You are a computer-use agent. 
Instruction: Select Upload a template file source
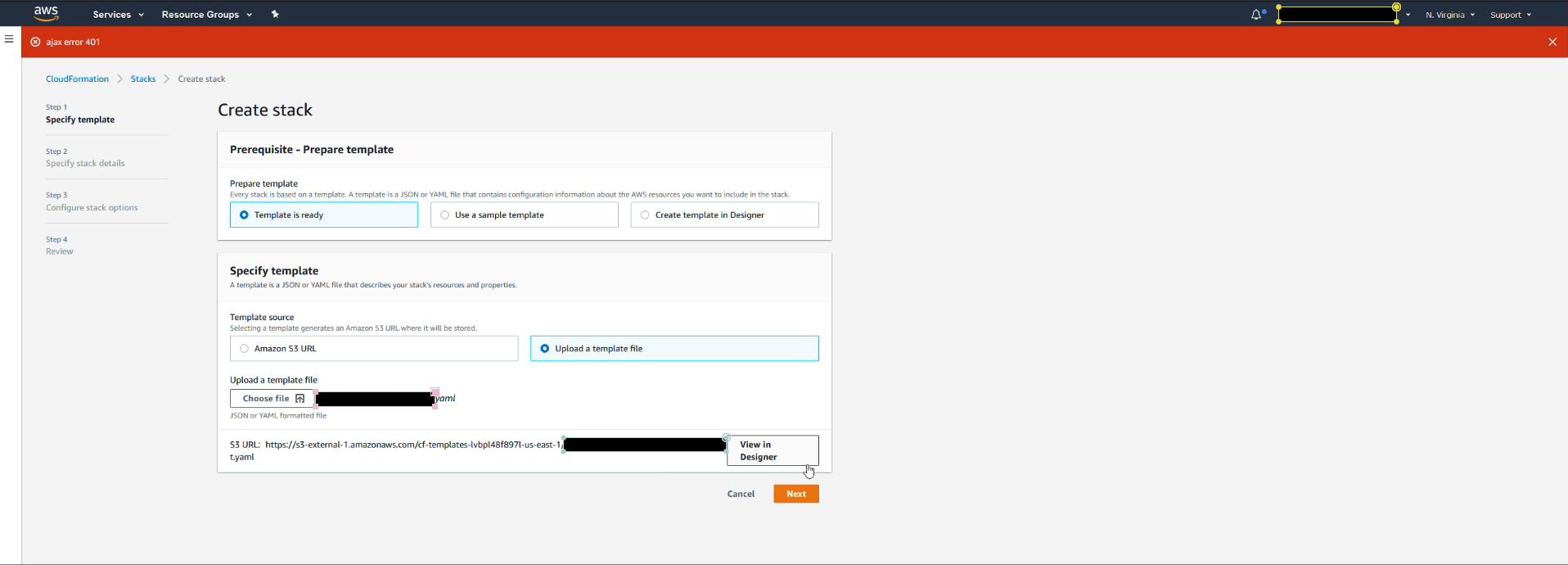coord(674,348)
